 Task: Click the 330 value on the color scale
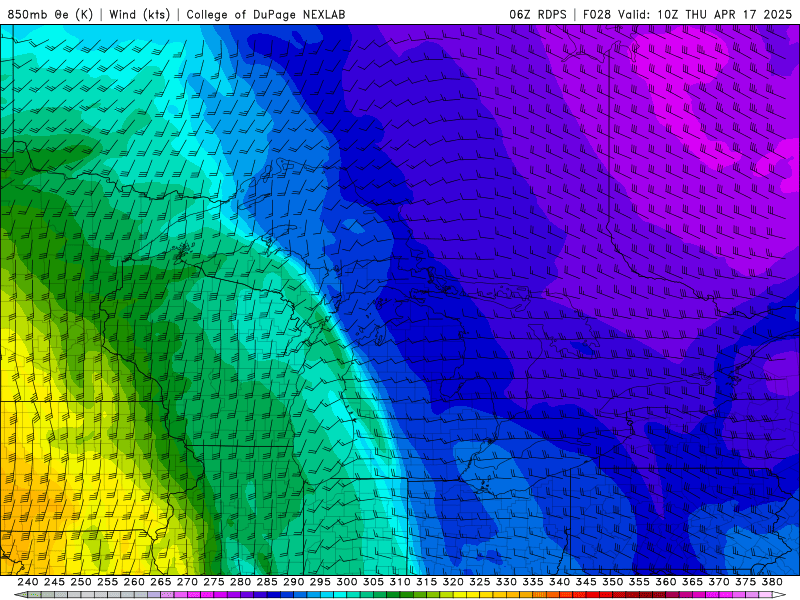click(x=506, y=582)
